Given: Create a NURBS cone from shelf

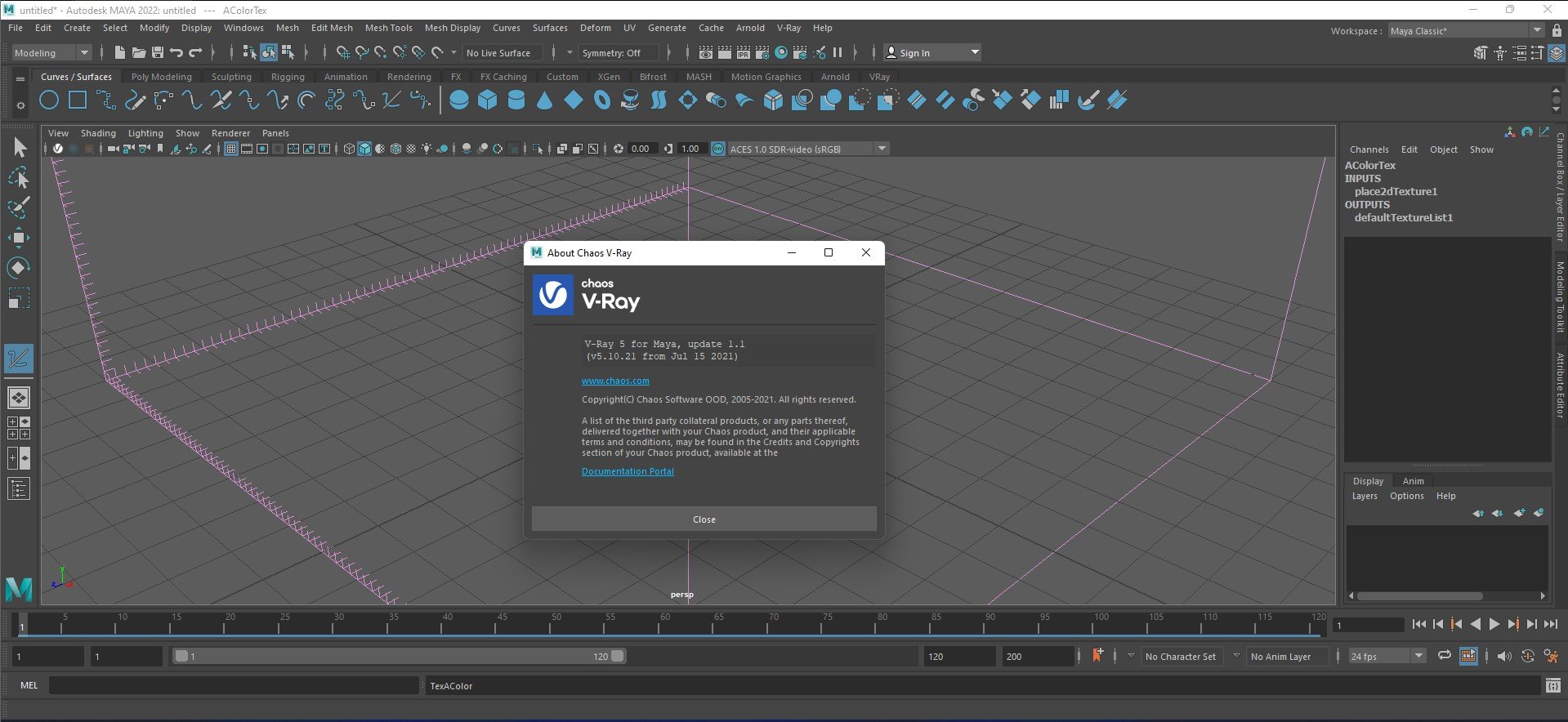Looking at the screenshot, I should coord(545,100).
